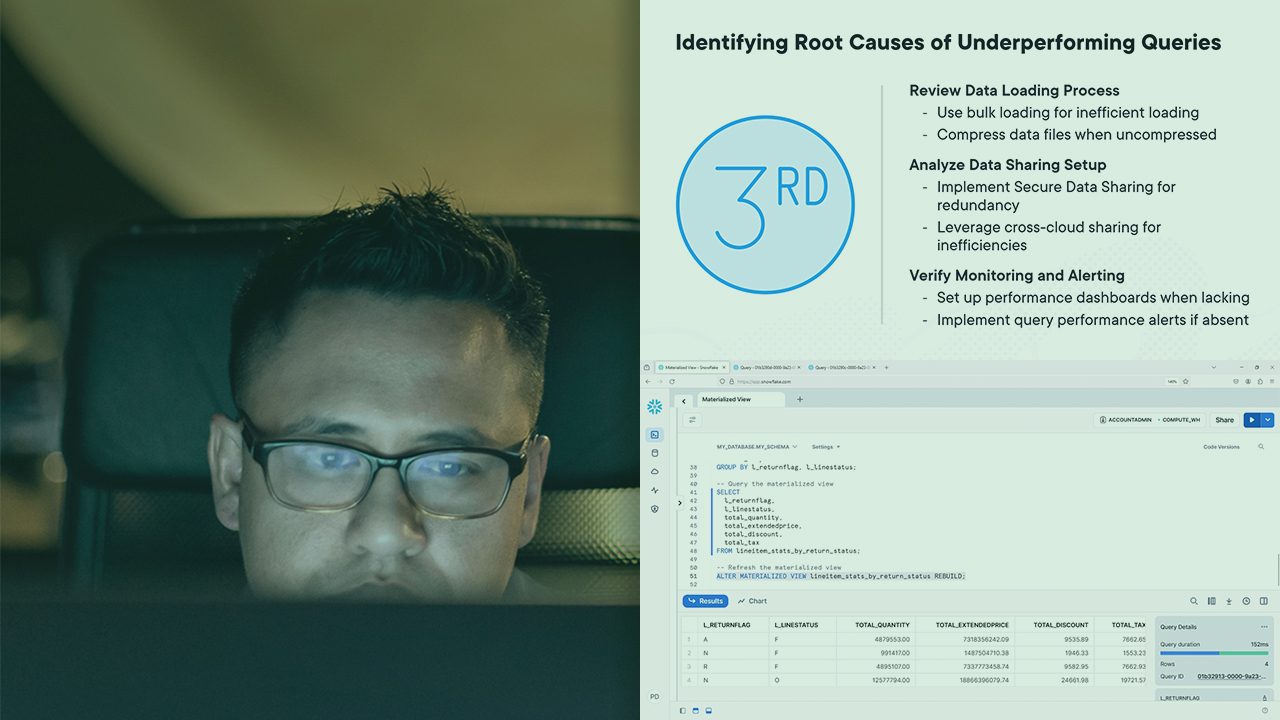Toggle the query details side panel
The height and width of the screenshot is (720, 1280).
pyautogui.click(x=1263, y=601)
